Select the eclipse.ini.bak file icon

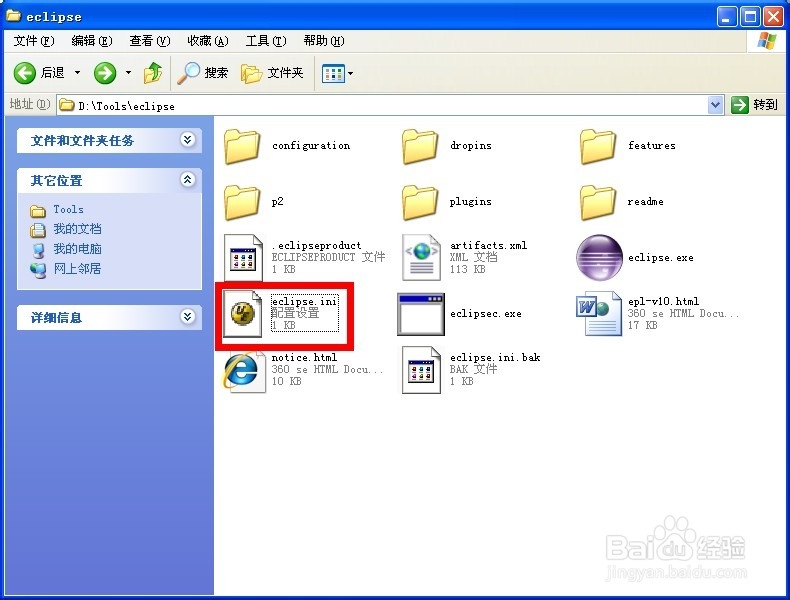click(421, 370)
